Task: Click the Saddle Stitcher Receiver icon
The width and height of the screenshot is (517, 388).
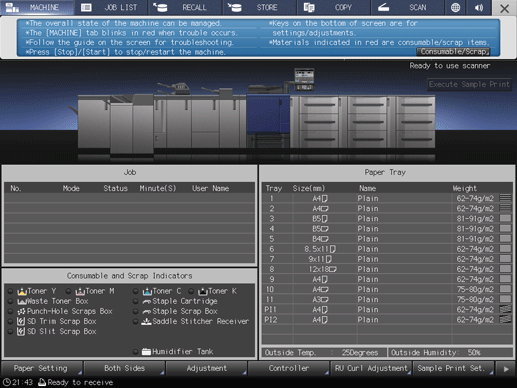Action: pos(146,321)
